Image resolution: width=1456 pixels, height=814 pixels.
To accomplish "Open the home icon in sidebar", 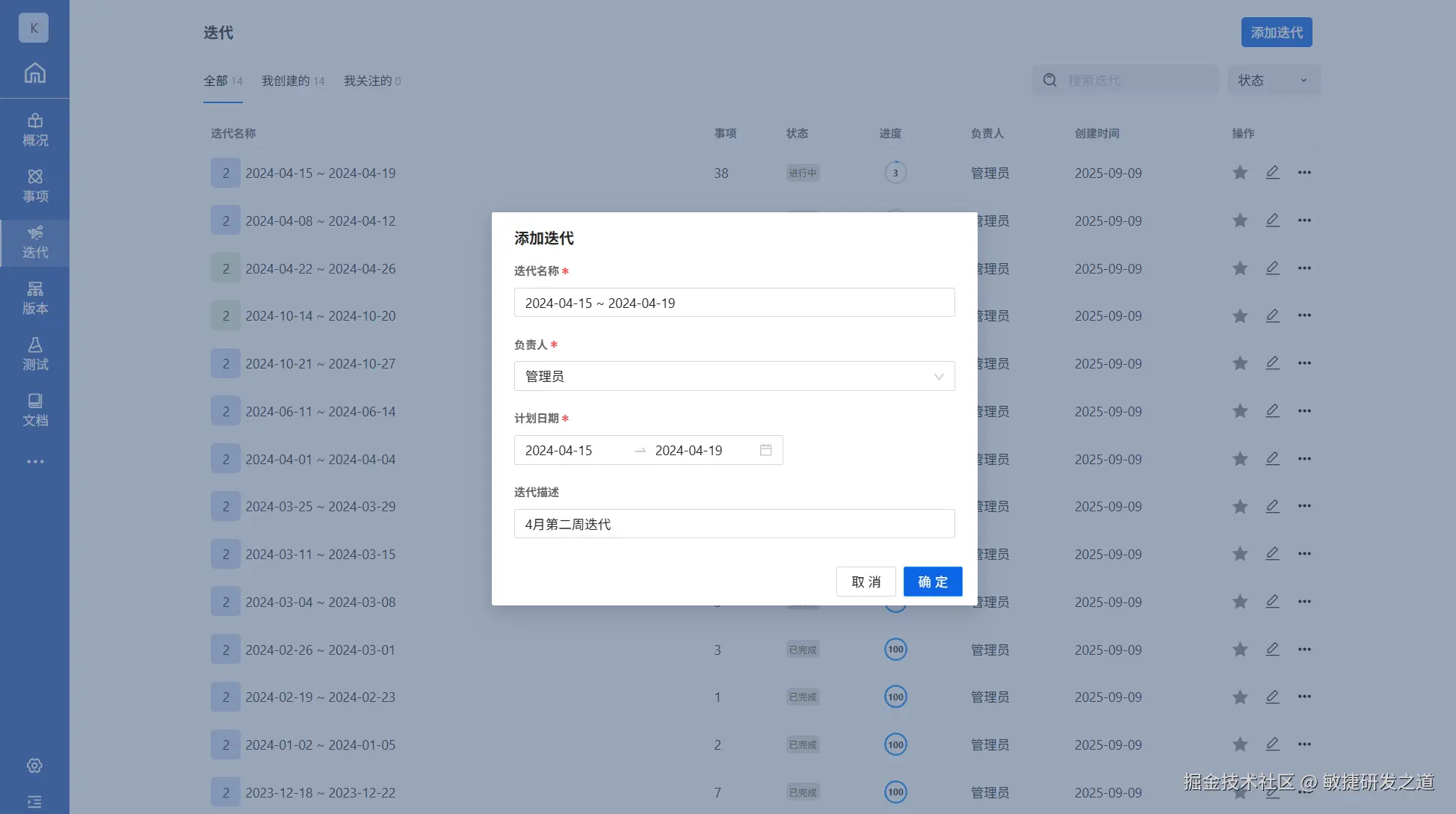I will 34,73.
